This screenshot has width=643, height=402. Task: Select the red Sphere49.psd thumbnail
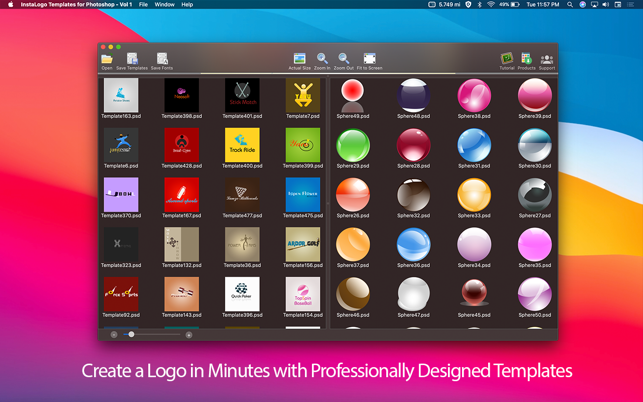click(353, 95)
